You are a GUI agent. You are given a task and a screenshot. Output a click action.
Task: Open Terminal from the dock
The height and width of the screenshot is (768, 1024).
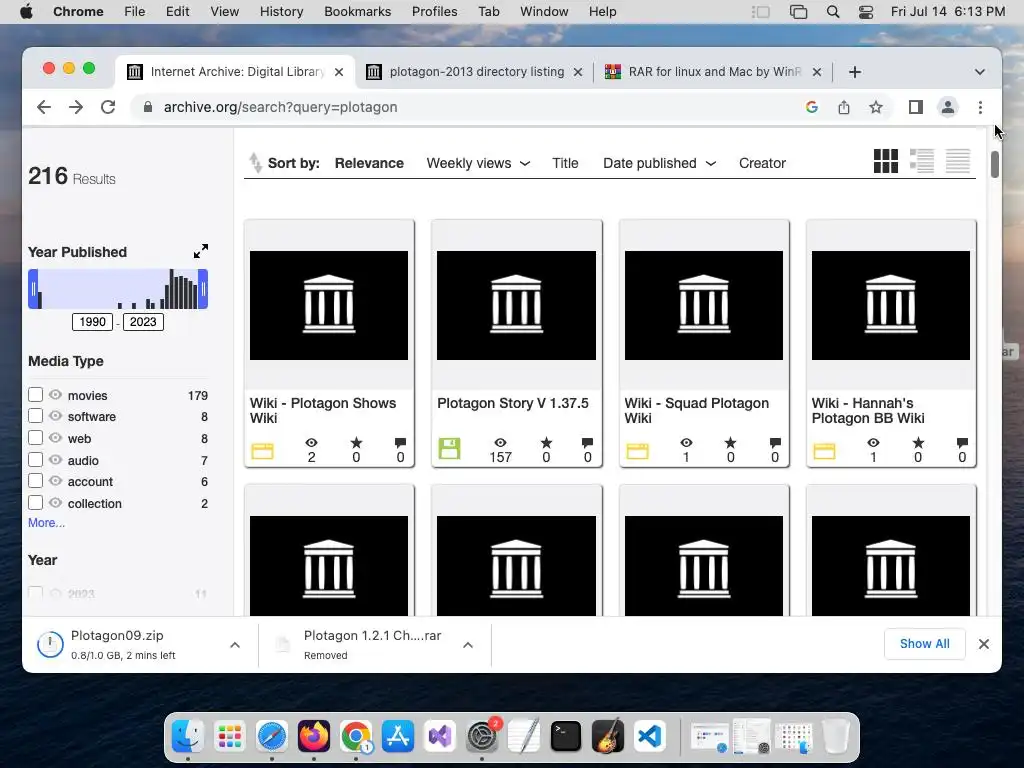coord(566,737)
